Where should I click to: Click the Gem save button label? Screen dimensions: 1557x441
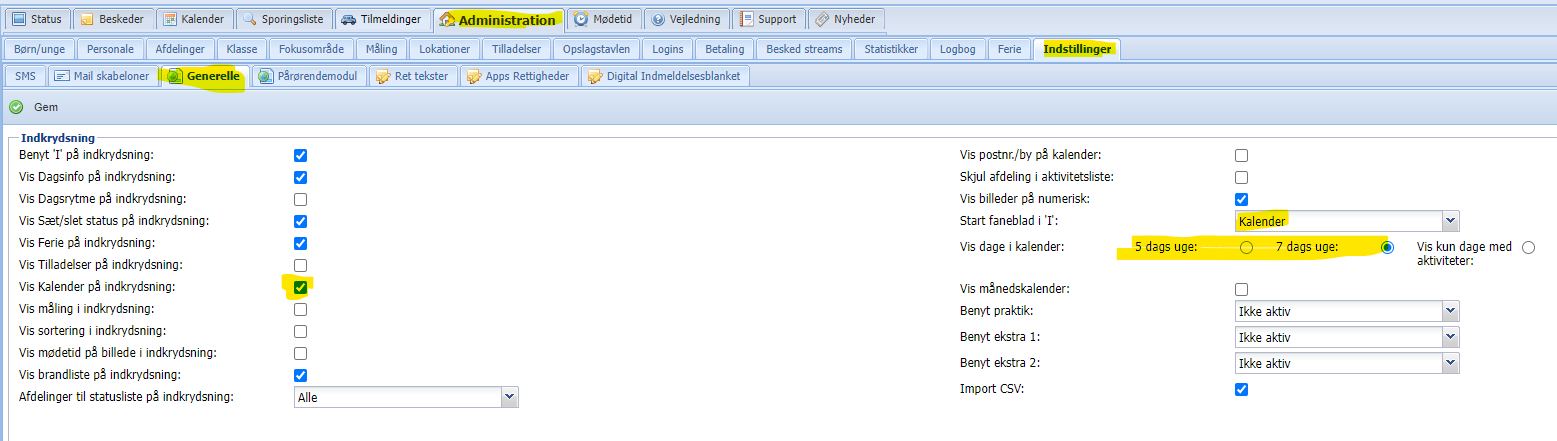(x=45, y=107)
